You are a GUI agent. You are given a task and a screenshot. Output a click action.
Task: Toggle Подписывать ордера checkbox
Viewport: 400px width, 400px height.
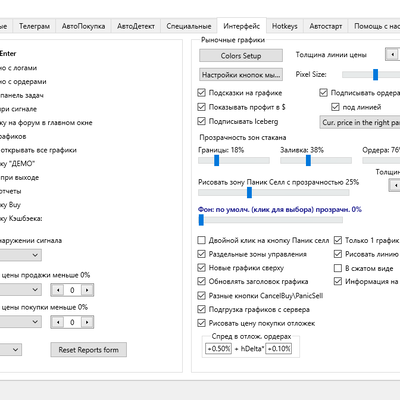(x=323, y=93)
